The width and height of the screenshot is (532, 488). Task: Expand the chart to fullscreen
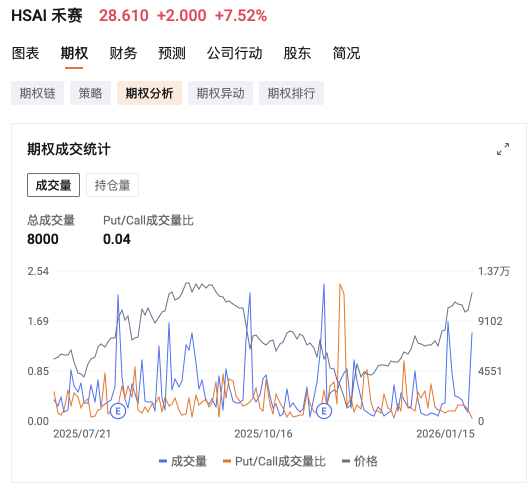(503, 149)
